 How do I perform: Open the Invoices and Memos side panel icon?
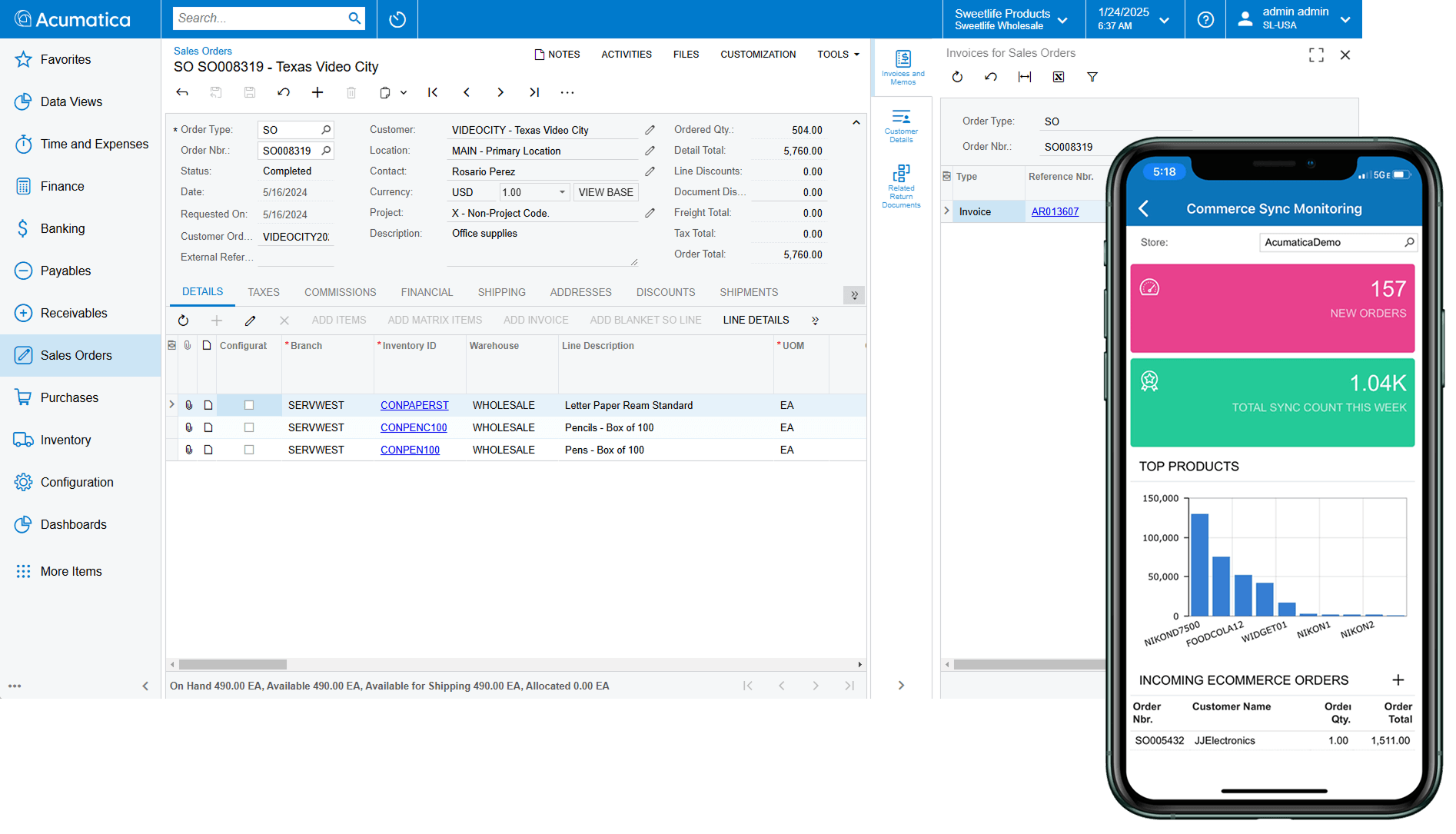pos(903,67)
